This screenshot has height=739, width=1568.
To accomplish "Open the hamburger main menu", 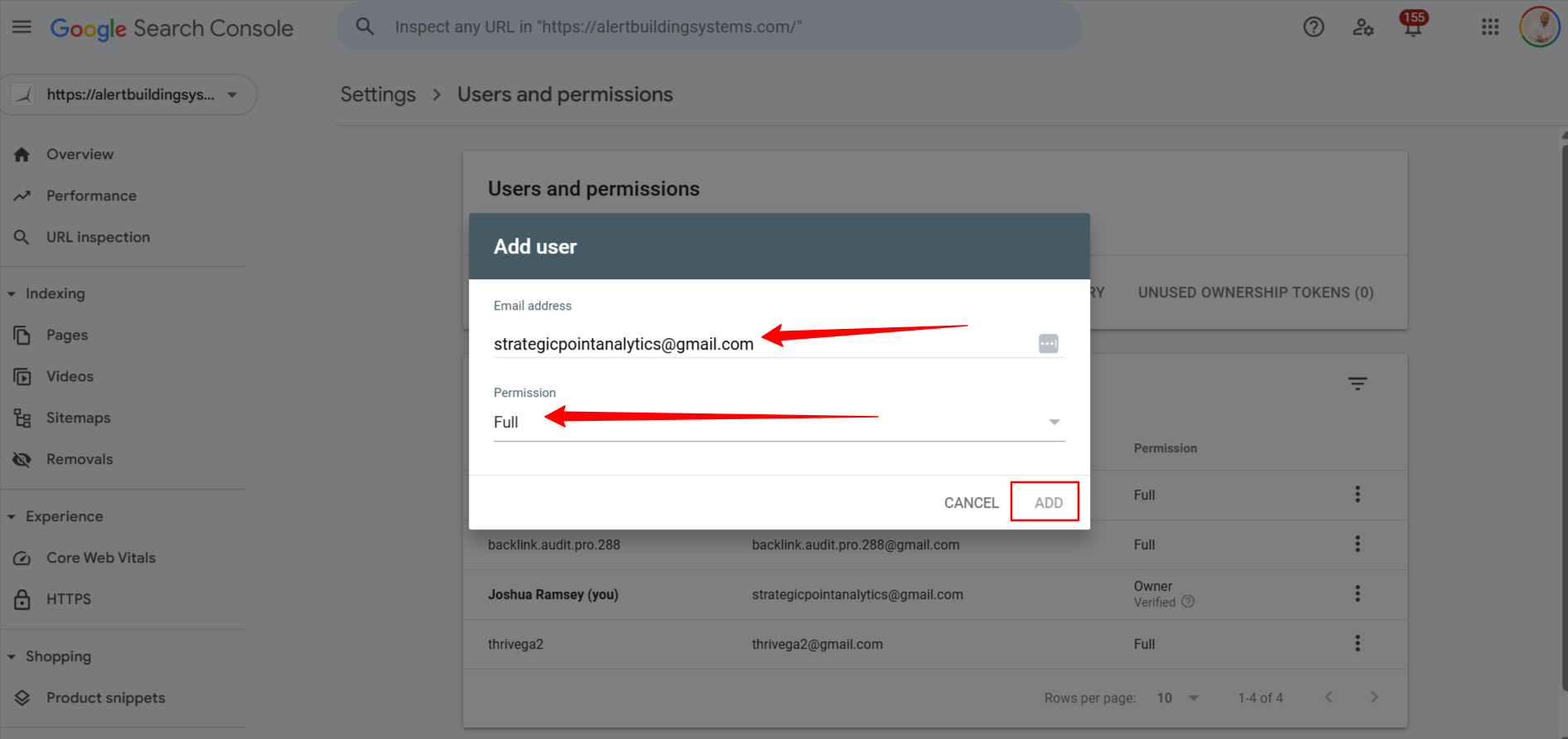I will coord(22,27).
